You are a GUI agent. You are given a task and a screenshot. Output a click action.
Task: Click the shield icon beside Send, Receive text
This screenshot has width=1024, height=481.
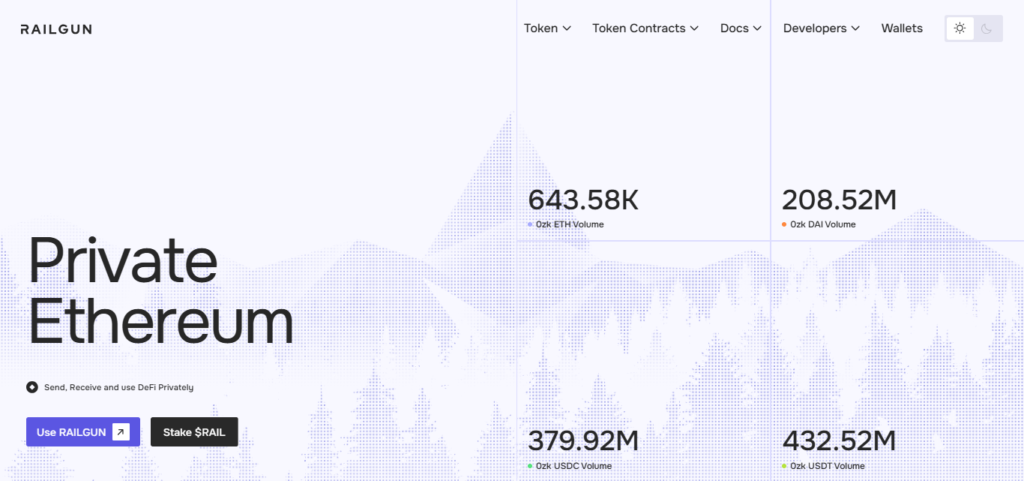(32, 388)
